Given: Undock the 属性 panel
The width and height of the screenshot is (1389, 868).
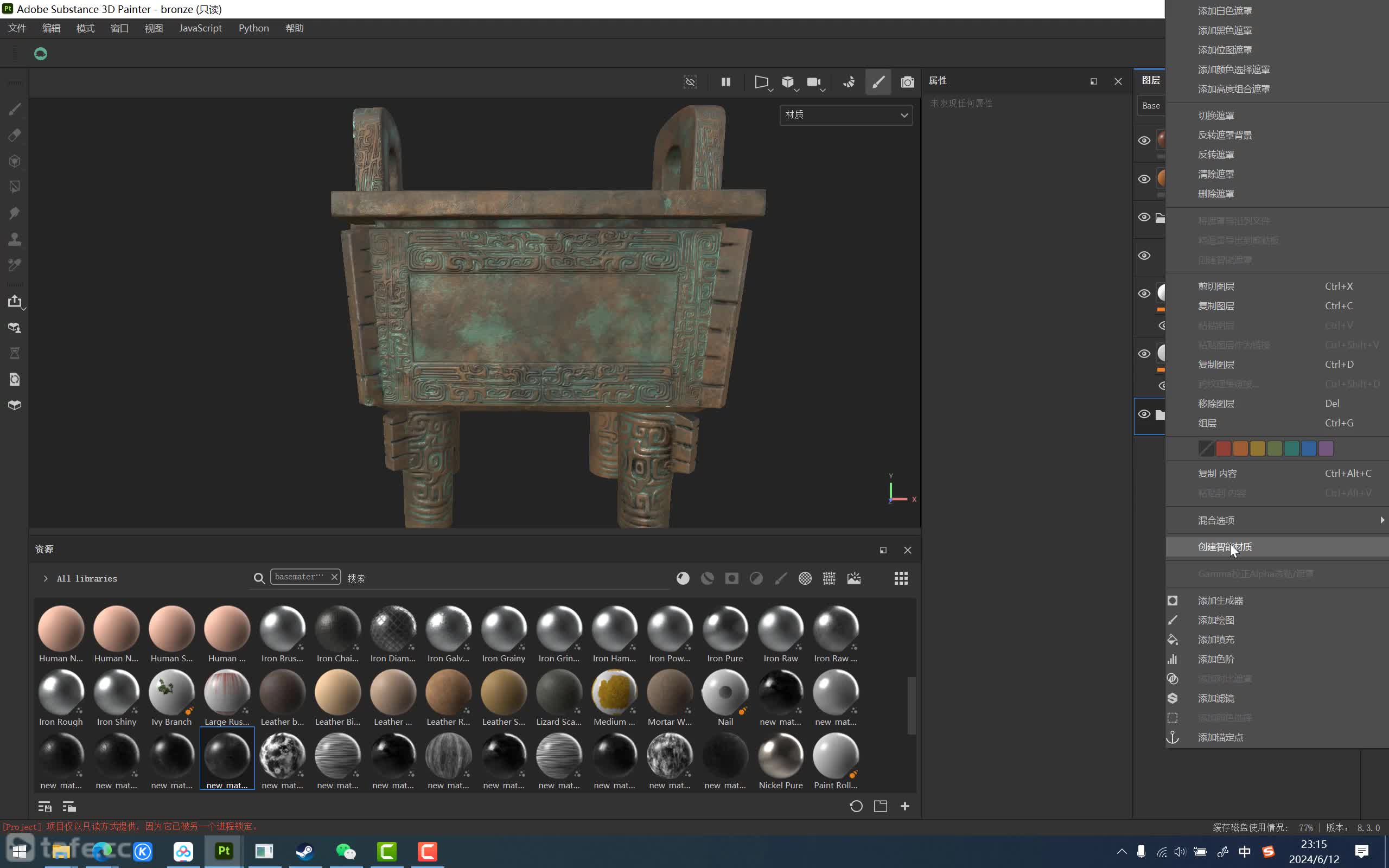Looking at the screenshot, I should [1093, 81].
